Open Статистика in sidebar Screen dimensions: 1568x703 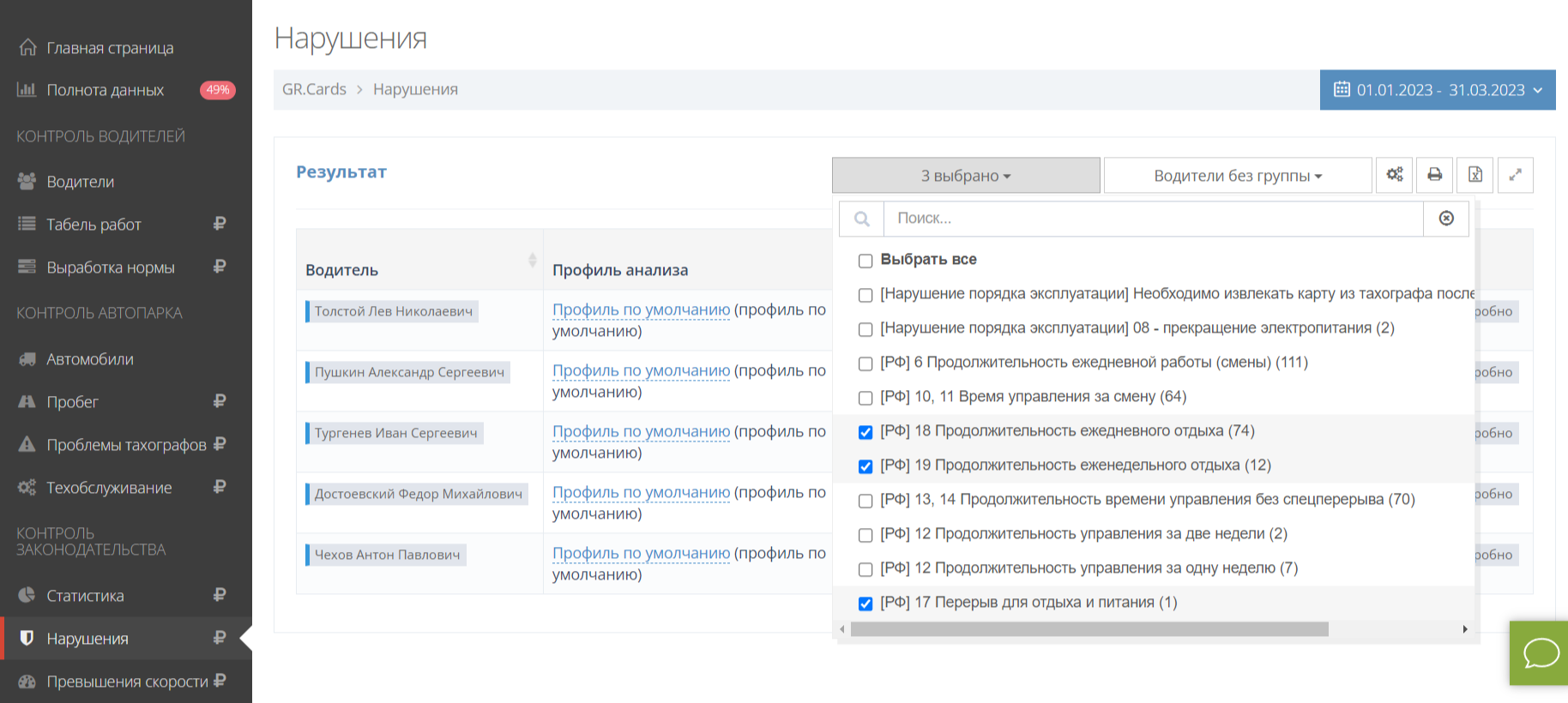(x=85, y=596)
